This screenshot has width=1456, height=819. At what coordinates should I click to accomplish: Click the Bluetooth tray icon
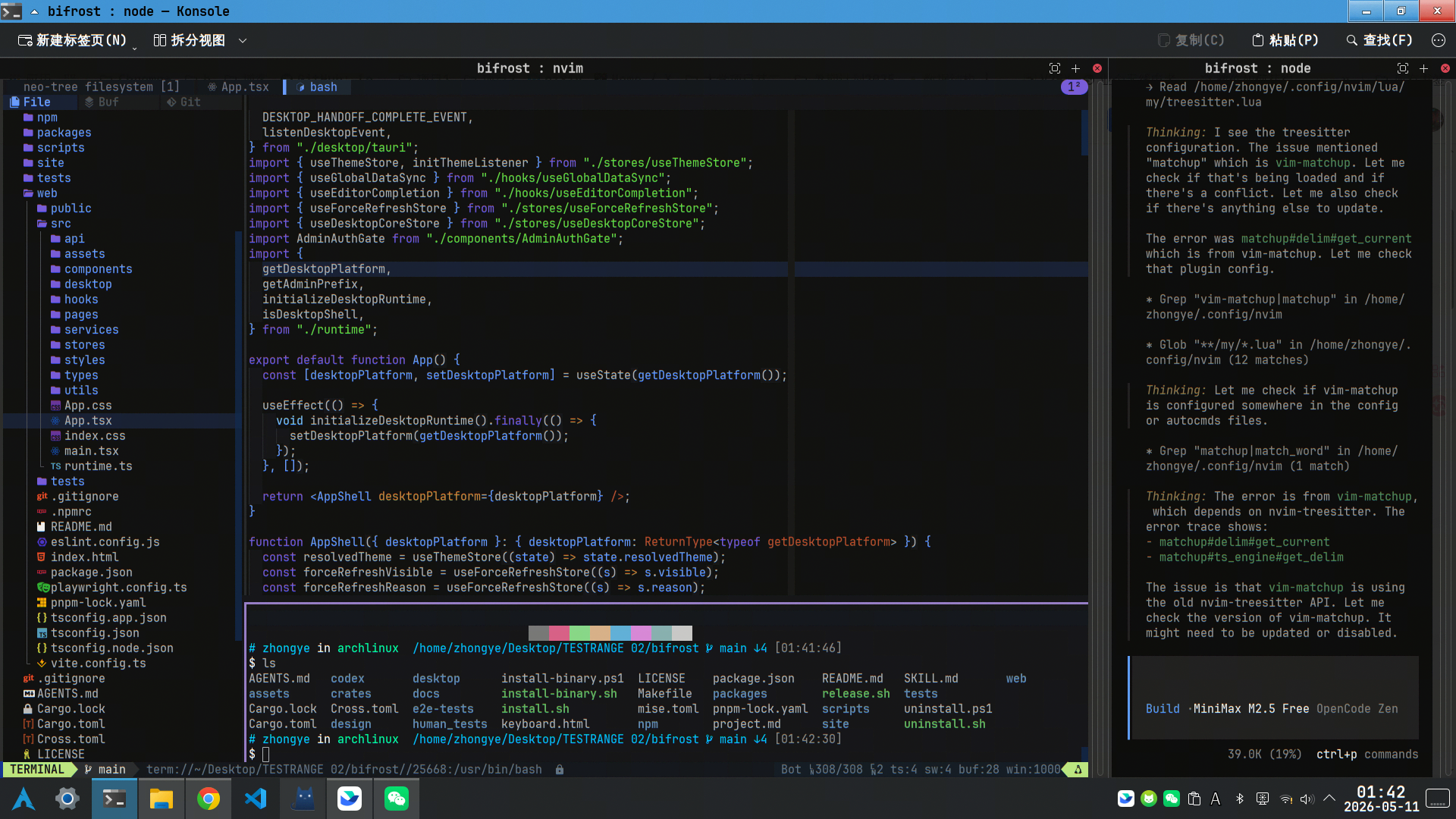point(1240,799)
